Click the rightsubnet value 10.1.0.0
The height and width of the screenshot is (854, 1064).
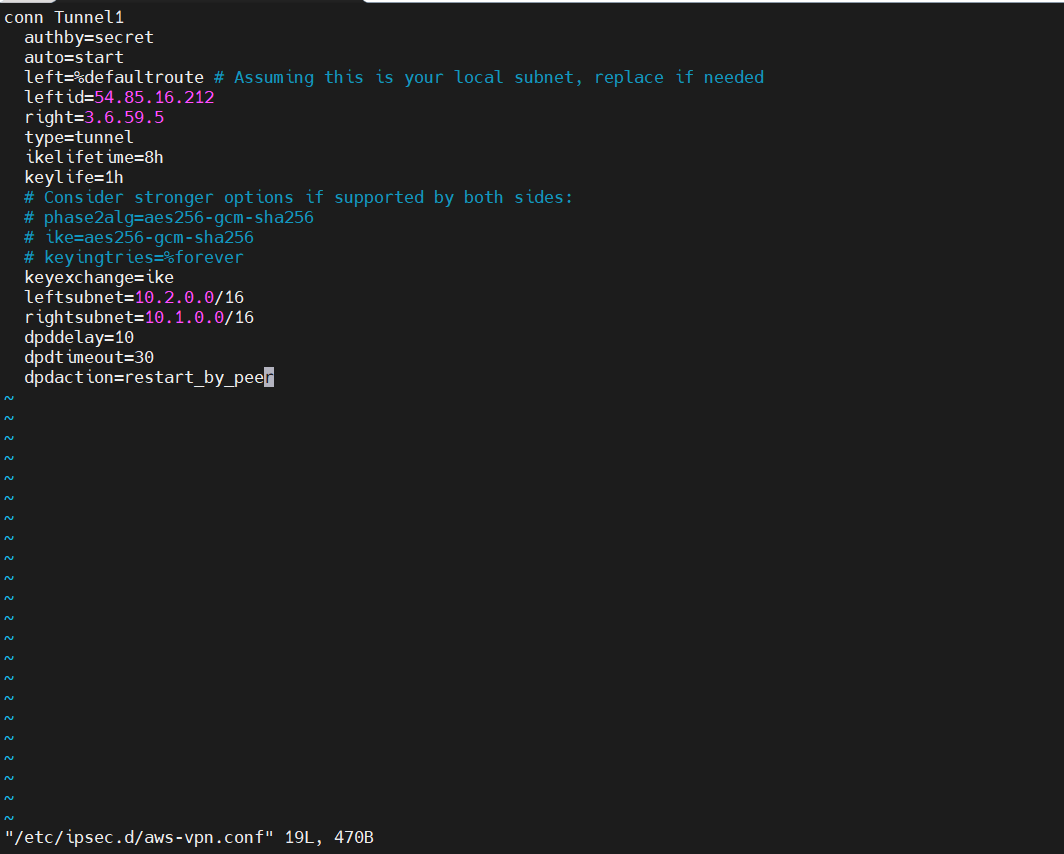coord(184,318)
